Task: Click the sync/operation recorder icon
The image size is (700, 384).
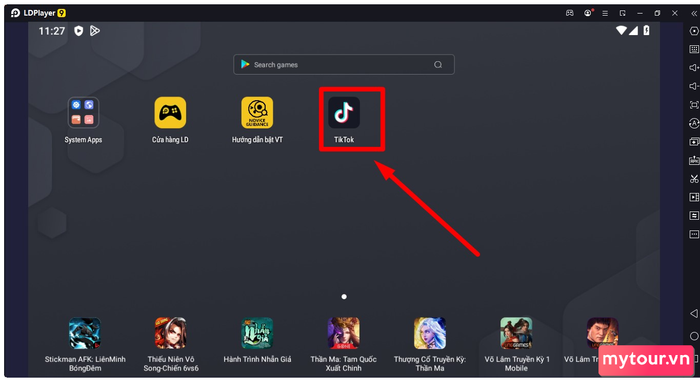Action: (694, 123)
